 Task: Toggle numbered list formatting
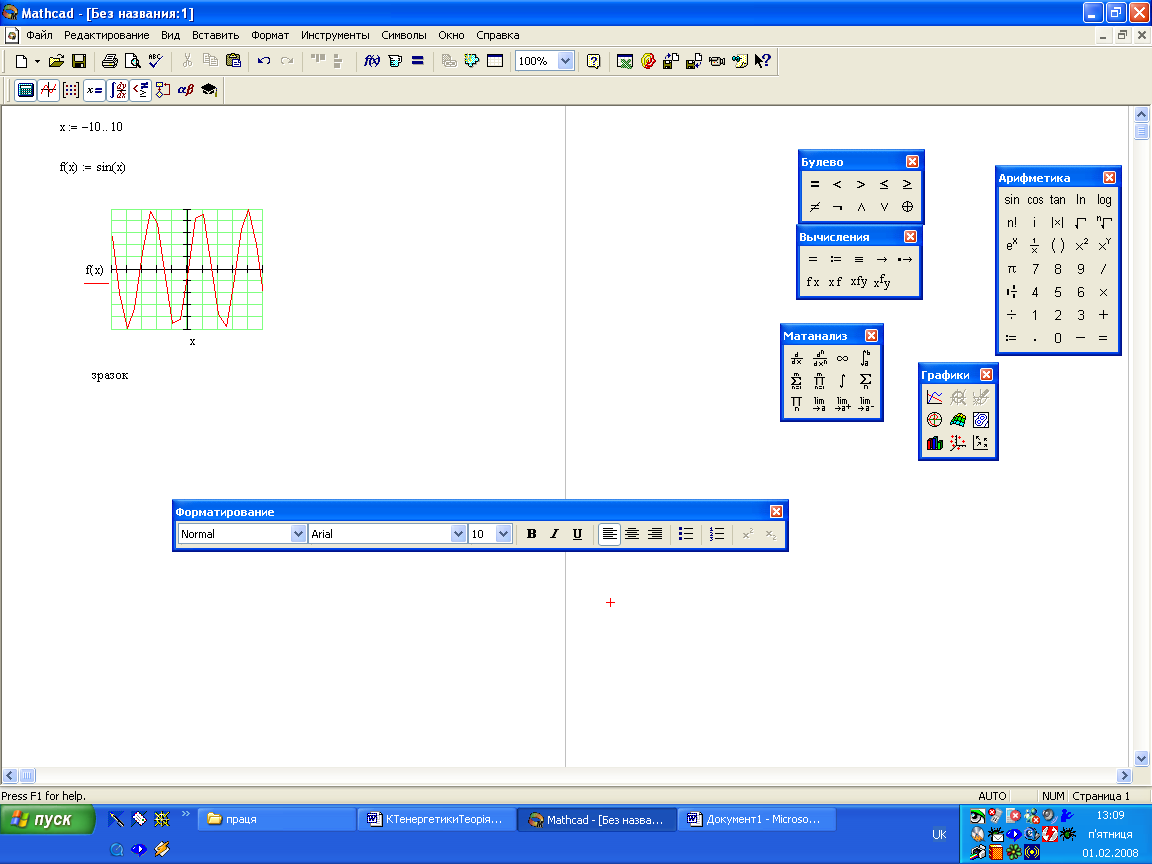point(717,534)
